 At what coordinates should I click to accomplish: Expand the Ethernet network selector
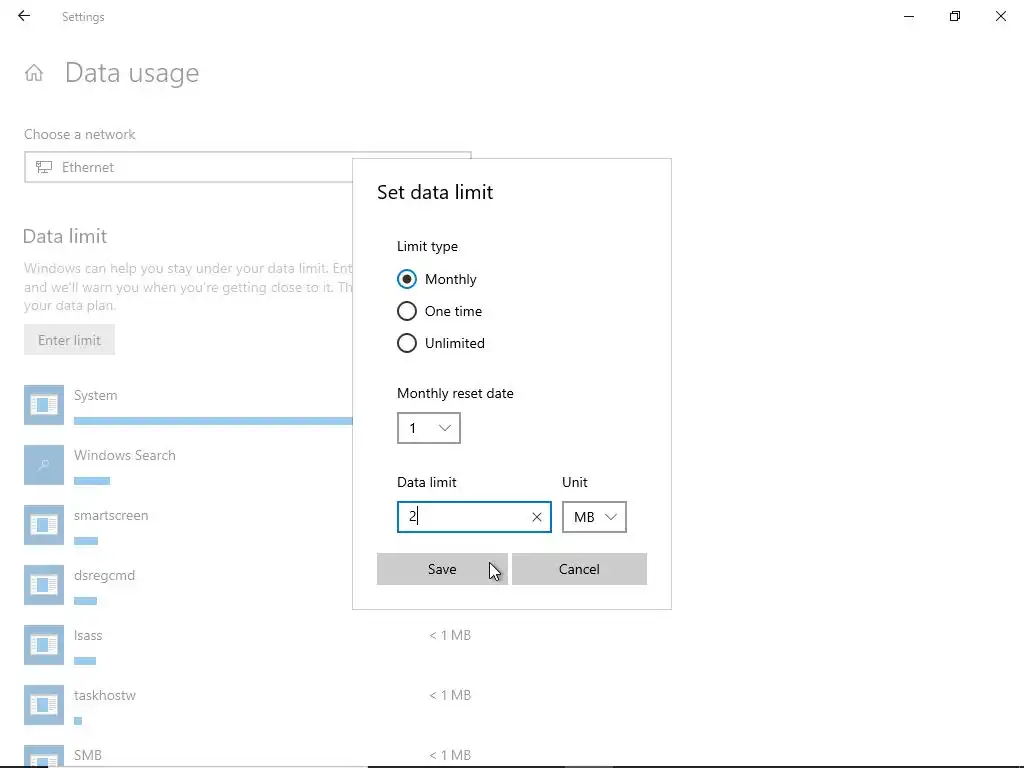(190, 167)
